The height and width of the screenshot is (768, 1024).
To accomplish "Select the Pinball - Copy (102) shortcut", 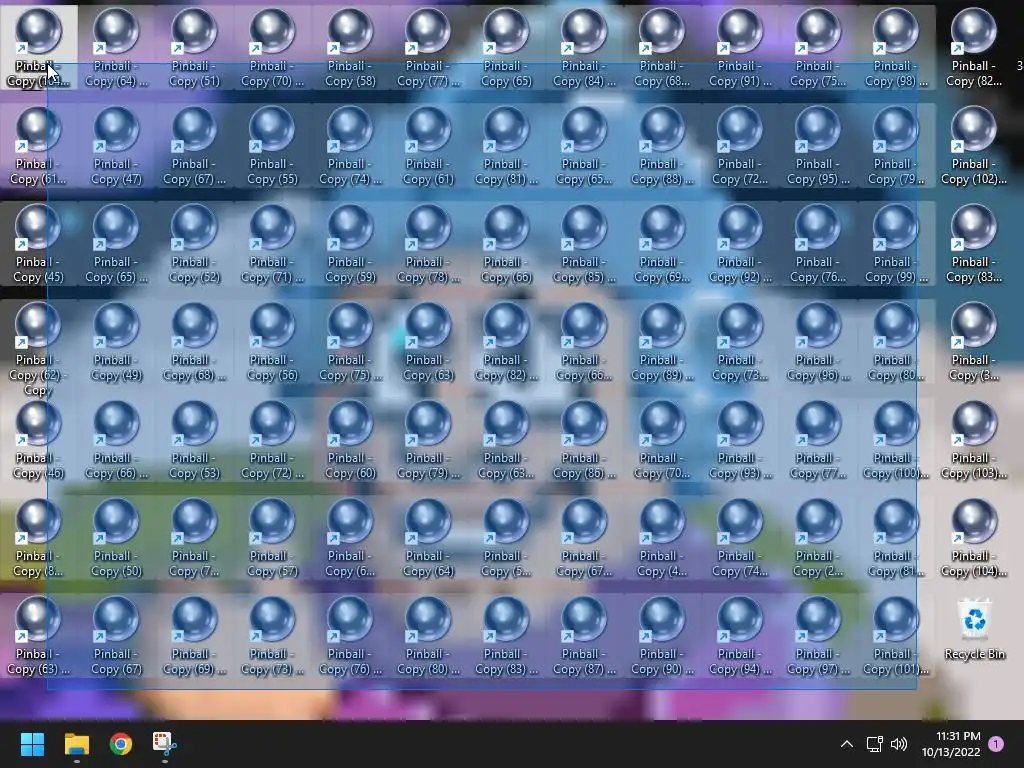I will (x=974, y=146).
